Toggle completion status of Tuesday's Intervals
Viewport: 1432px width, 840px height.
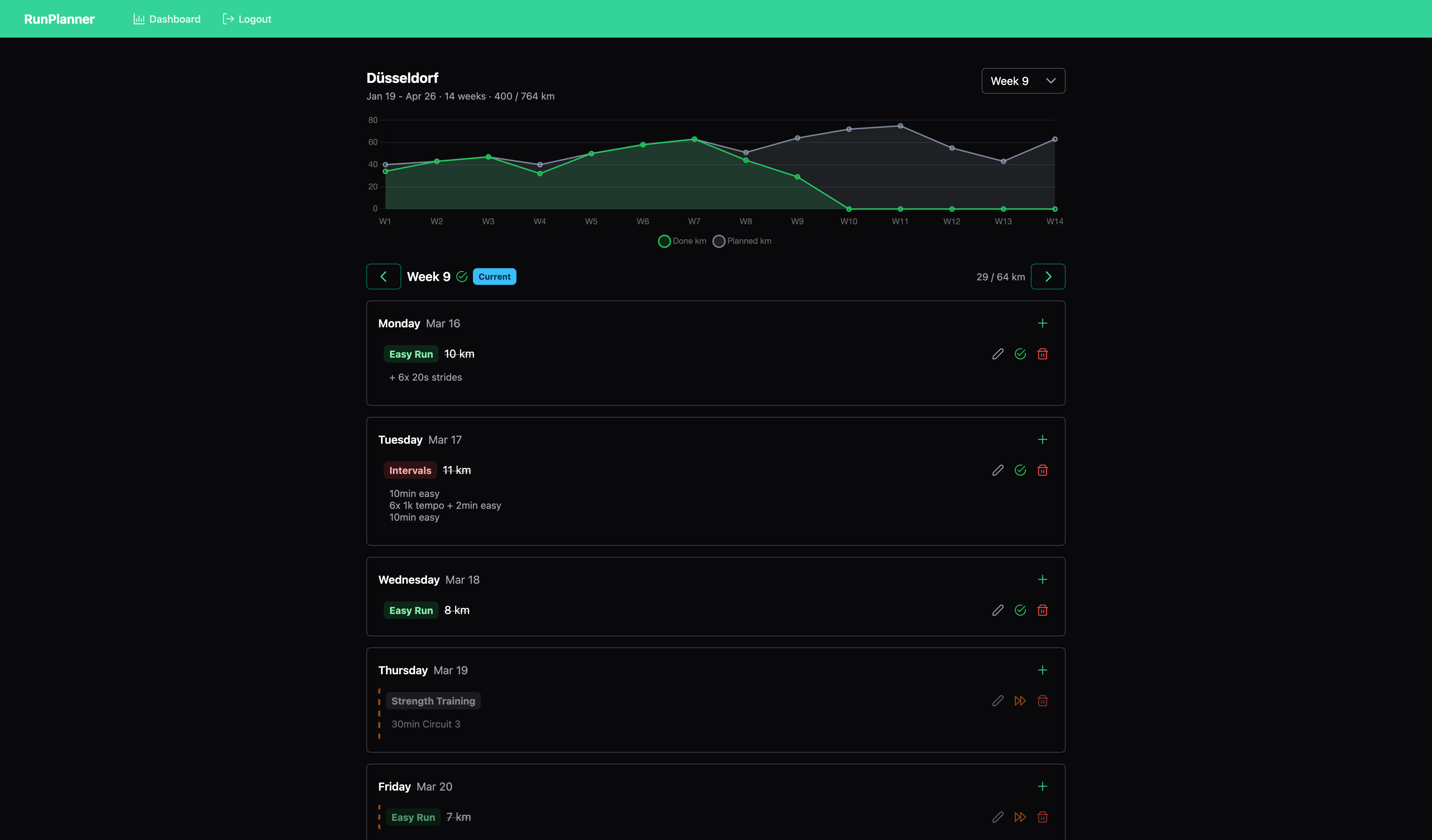click(1020, 470)
